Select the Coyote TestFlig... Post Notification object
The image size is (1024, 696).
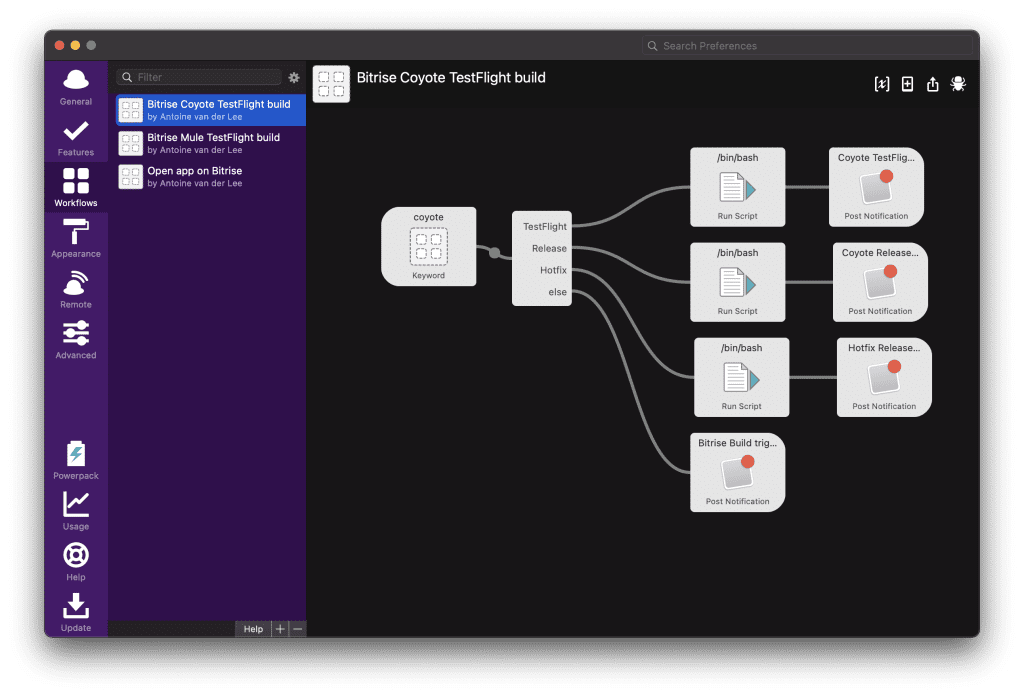[876, 187]
